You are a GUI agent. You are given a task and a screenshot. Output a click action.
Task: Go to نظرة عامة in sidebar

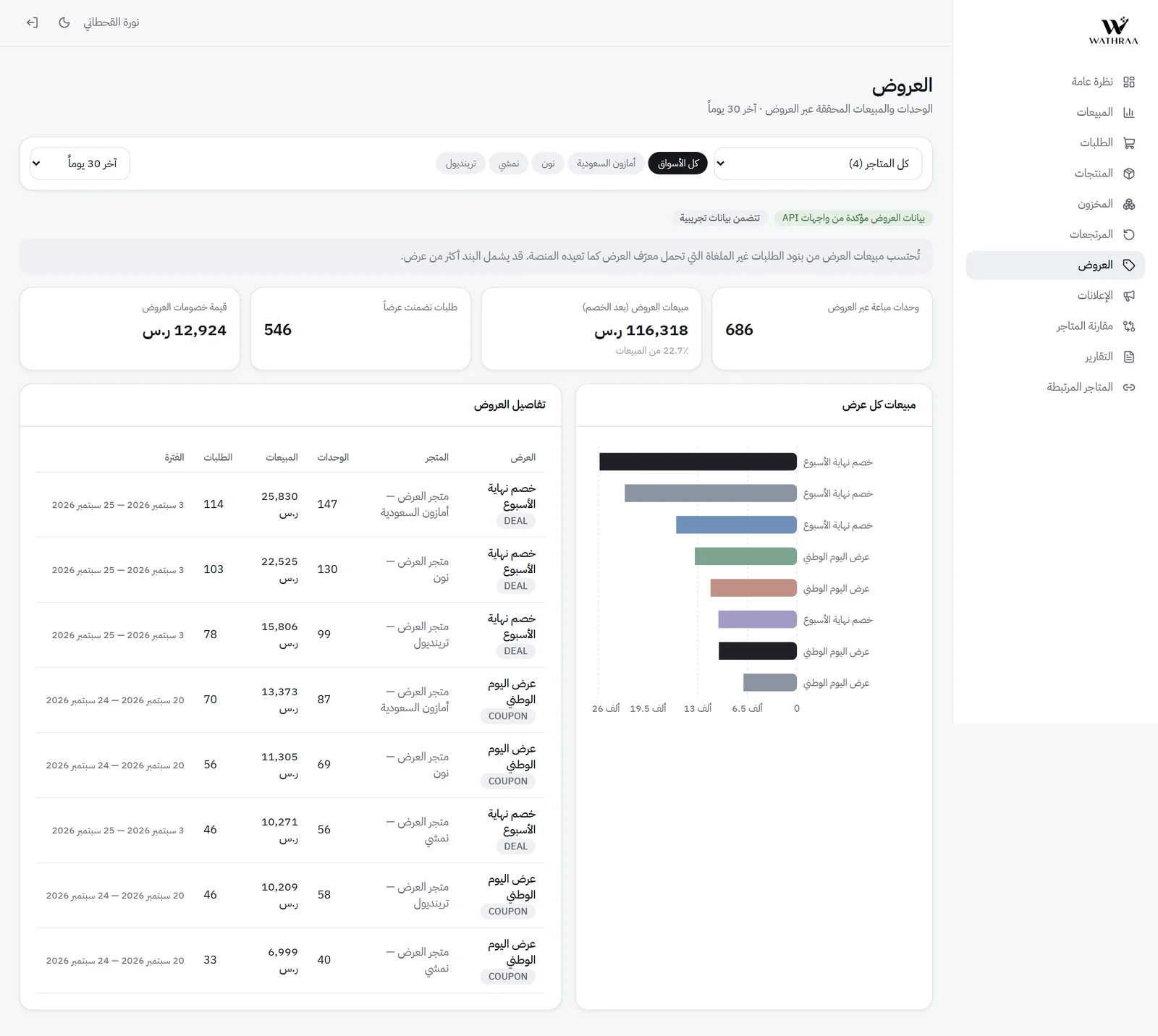coord(1055,82)
